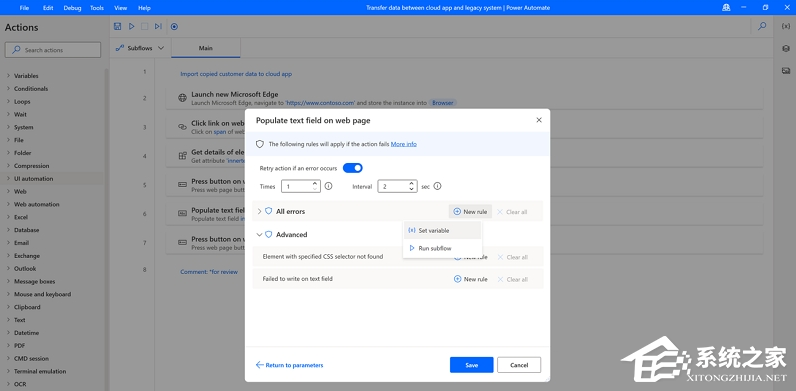This screenshot has width=796, height=391.
Task: Click New rule for Failed to write on text field
Action: (x=470, y=279)
